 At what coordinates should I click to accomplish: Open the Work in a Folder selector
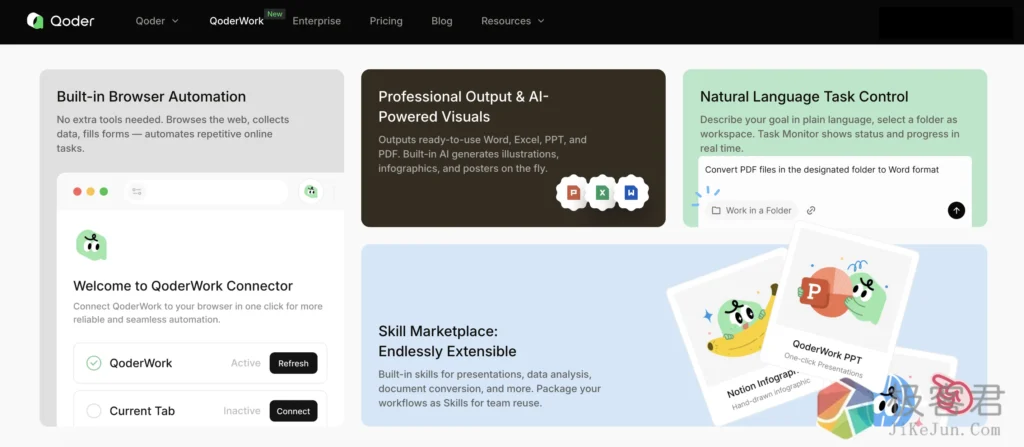(x=751, y=210)
